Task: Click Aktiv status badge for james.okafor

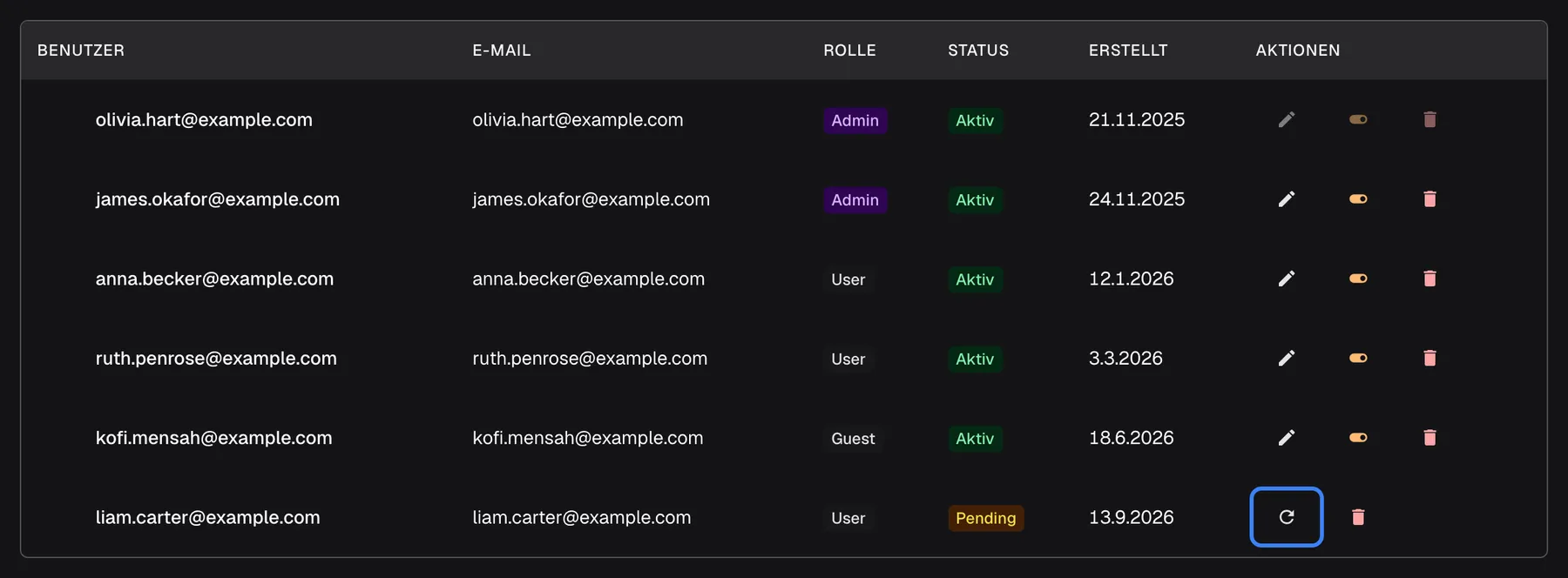Action: [975, 200]
